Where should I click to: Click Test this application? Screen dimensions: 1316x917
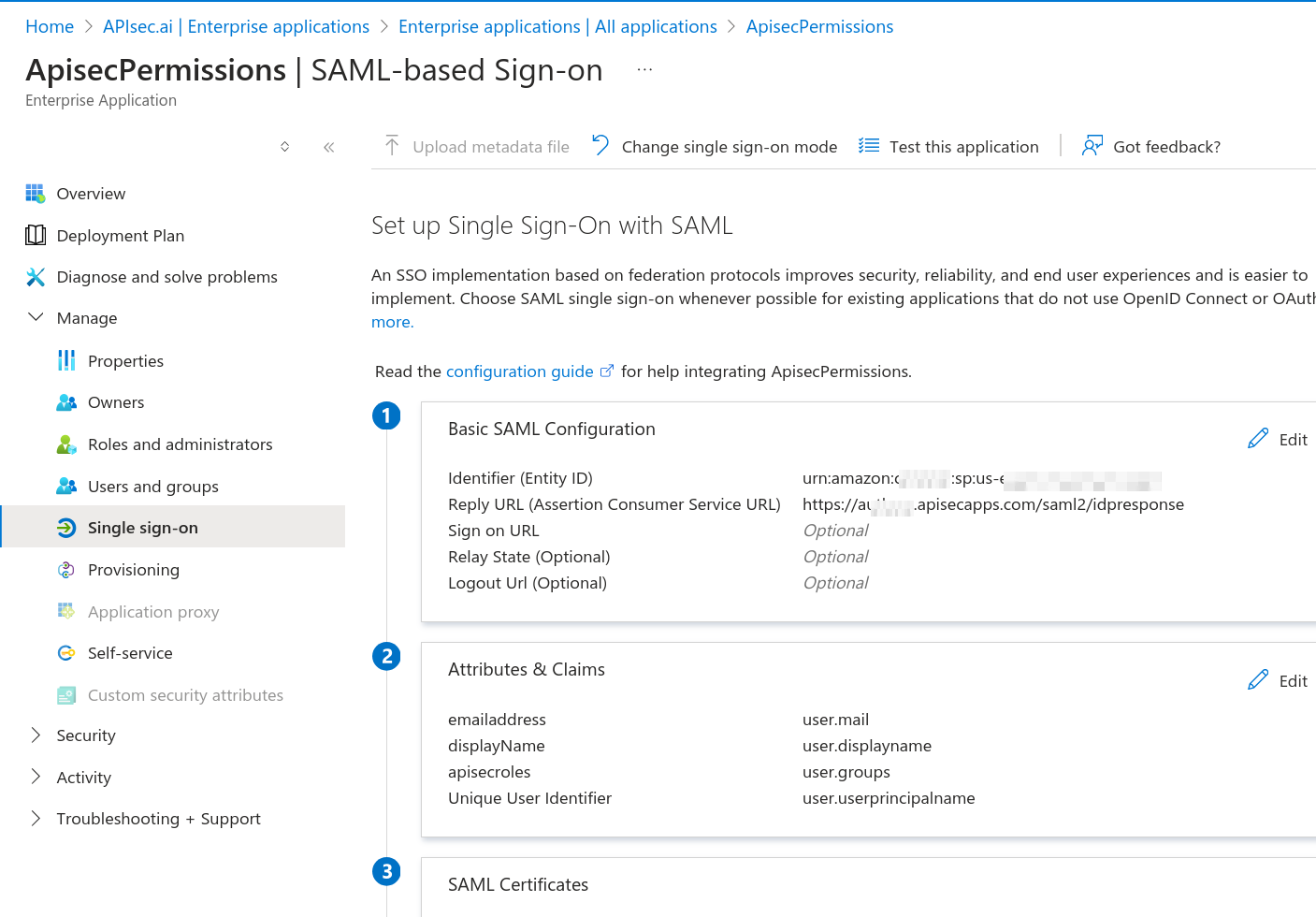(x=949, y=147)
